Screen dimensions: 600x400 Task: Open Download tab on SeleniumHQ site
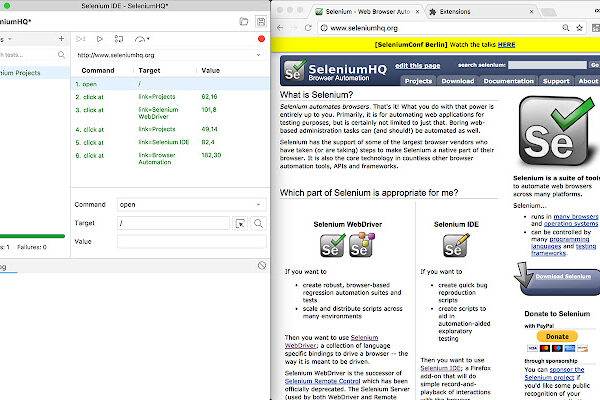click(x=458, y=81)
